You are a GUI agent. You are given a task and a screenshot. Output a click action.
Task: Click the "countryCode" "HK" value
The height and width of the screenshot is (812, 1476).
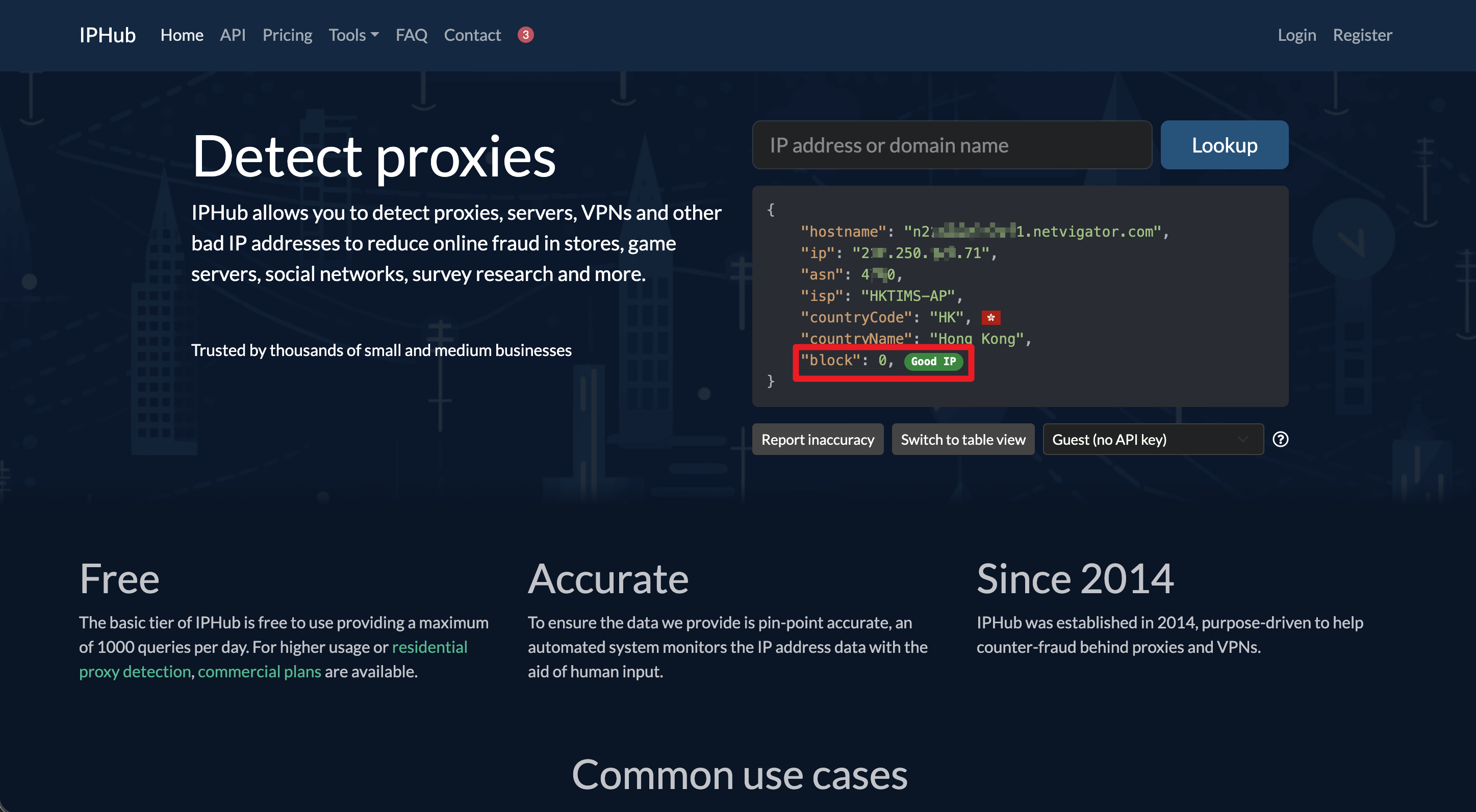(946, 317)
